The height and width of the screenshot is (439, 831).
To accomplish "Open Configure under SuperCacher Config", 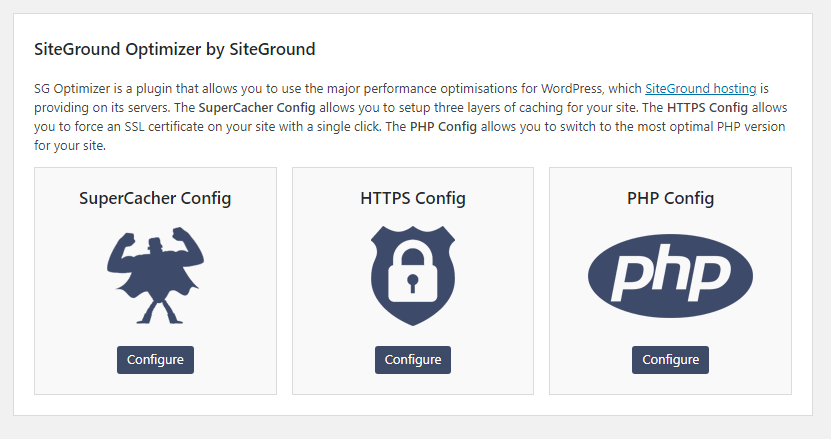I will 155,360.
